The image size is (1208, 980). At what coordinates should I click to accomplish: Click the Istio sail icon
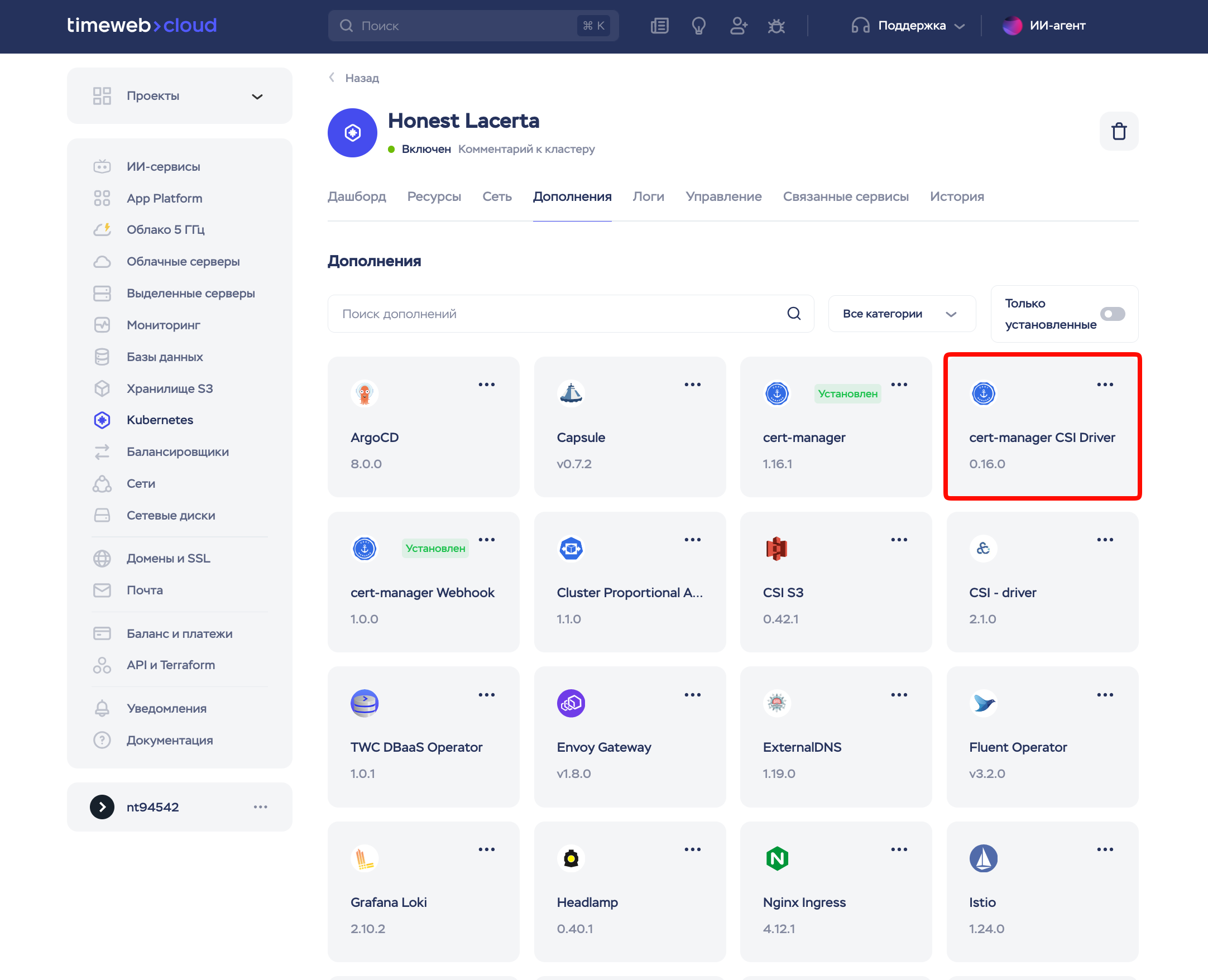[983, 858]
